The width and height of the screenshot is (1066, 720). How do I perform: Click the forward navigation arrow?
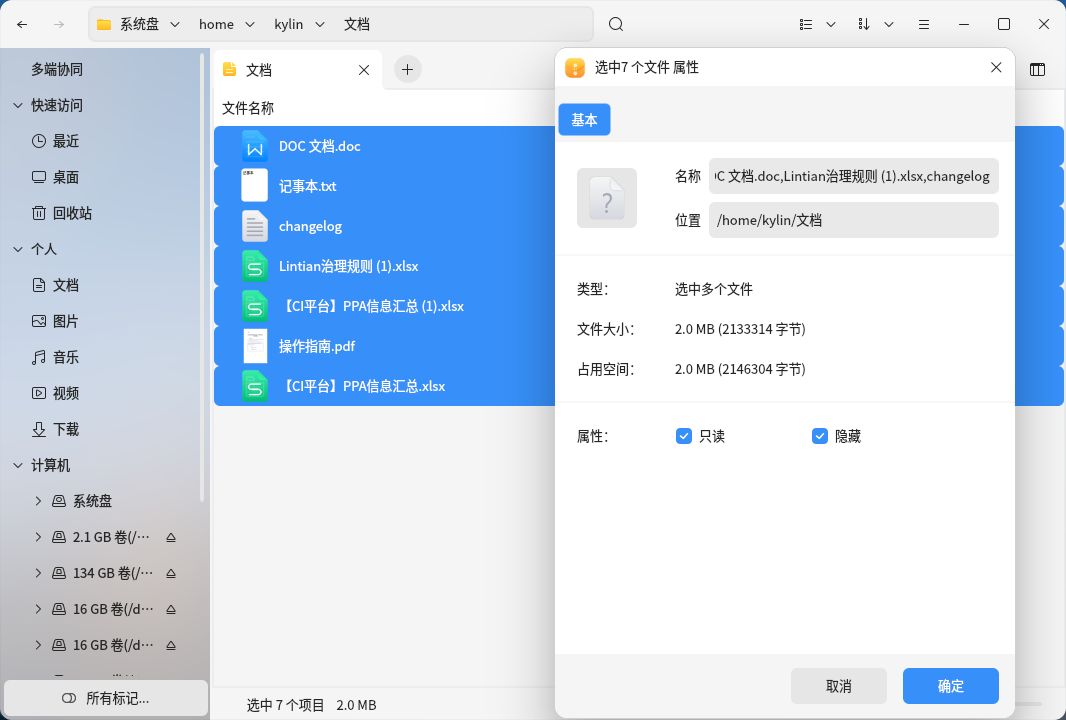coord(59,24)
